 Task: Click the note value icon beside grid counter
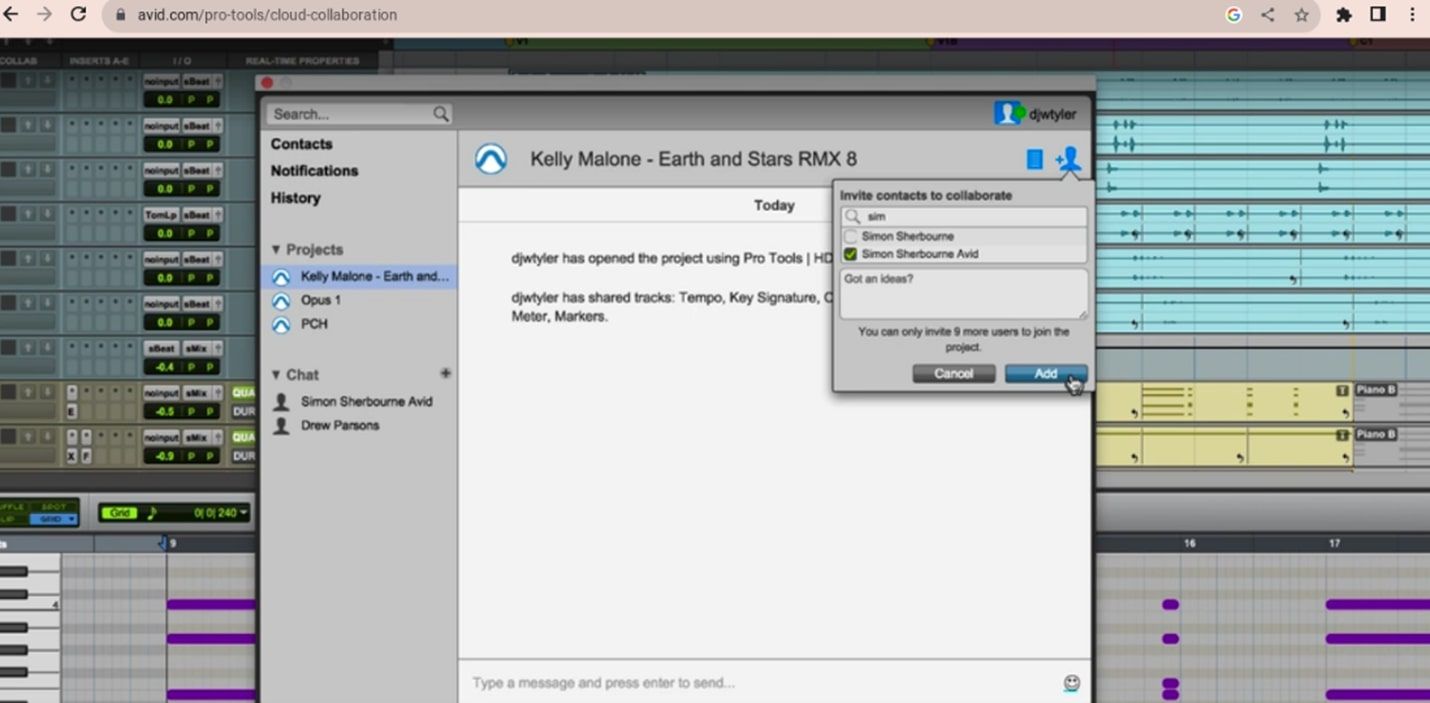coord(151,512)
